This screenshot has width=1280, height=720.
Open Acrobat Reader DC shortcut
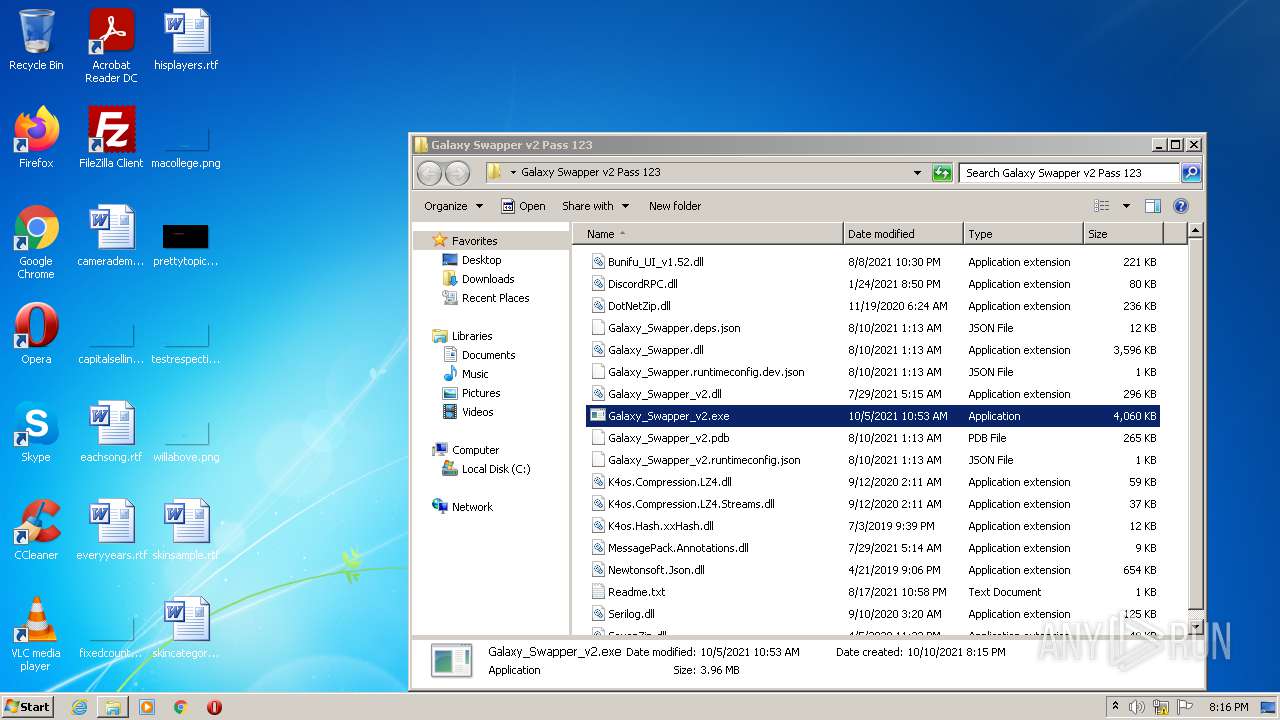(x=111, y=46)
